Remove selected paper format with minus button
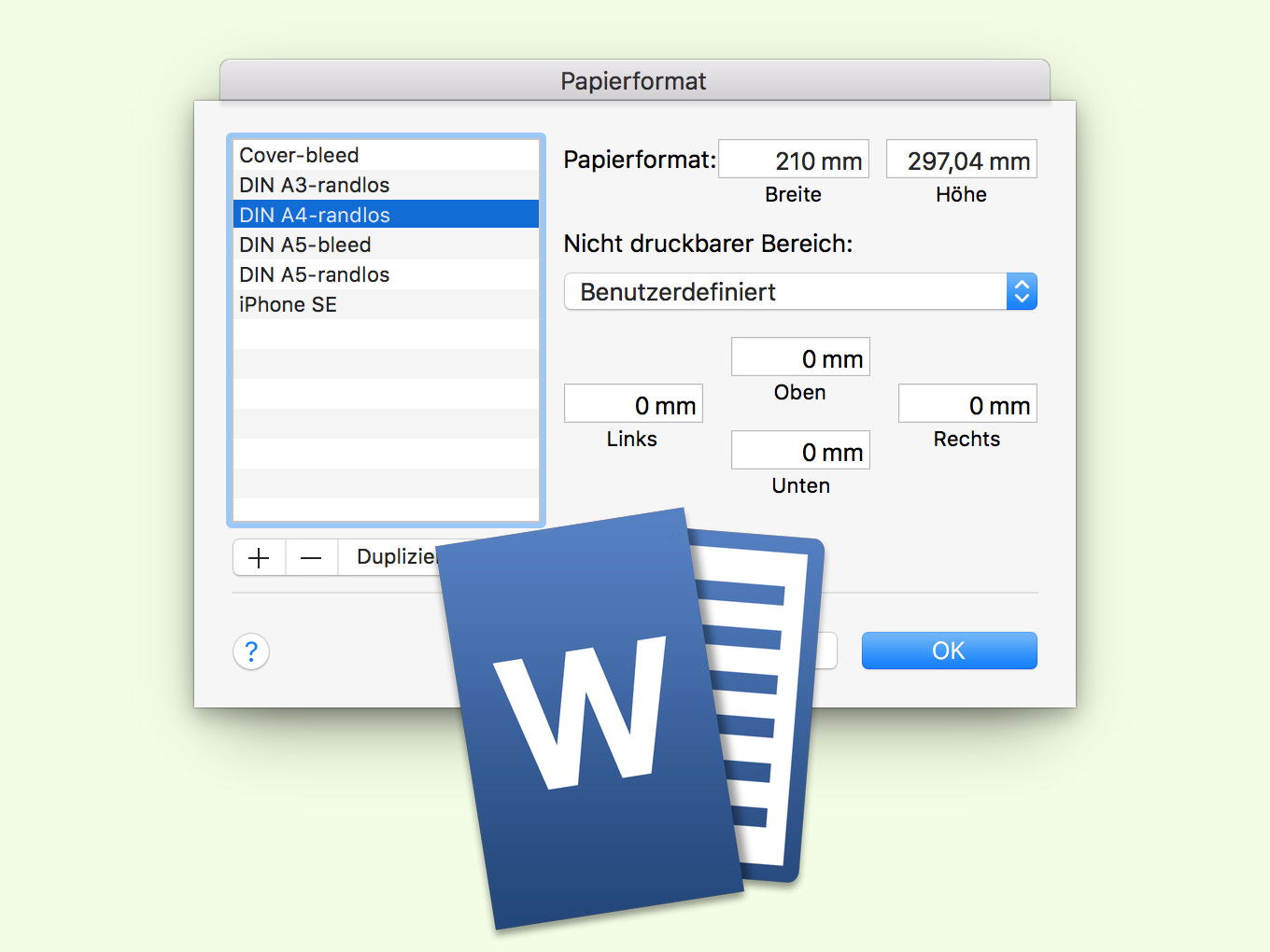This screenshot has height=952, width=1270. coord(311,557)
